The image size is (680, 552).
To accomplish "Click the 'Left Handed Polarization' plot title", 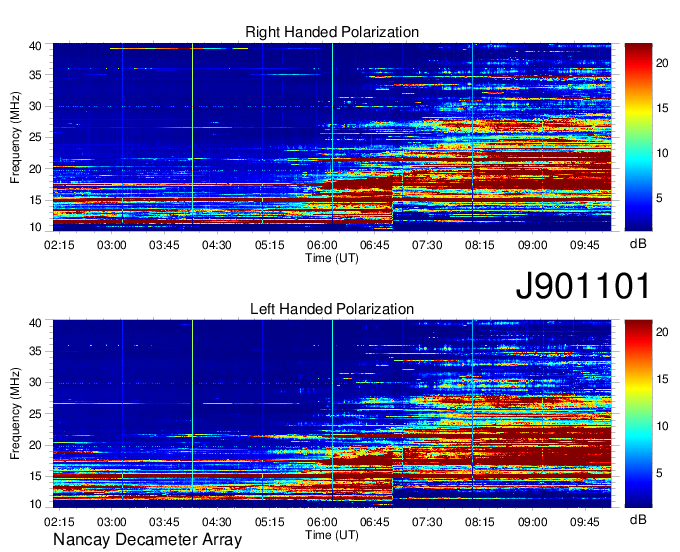I will click(x=332, y=309).
